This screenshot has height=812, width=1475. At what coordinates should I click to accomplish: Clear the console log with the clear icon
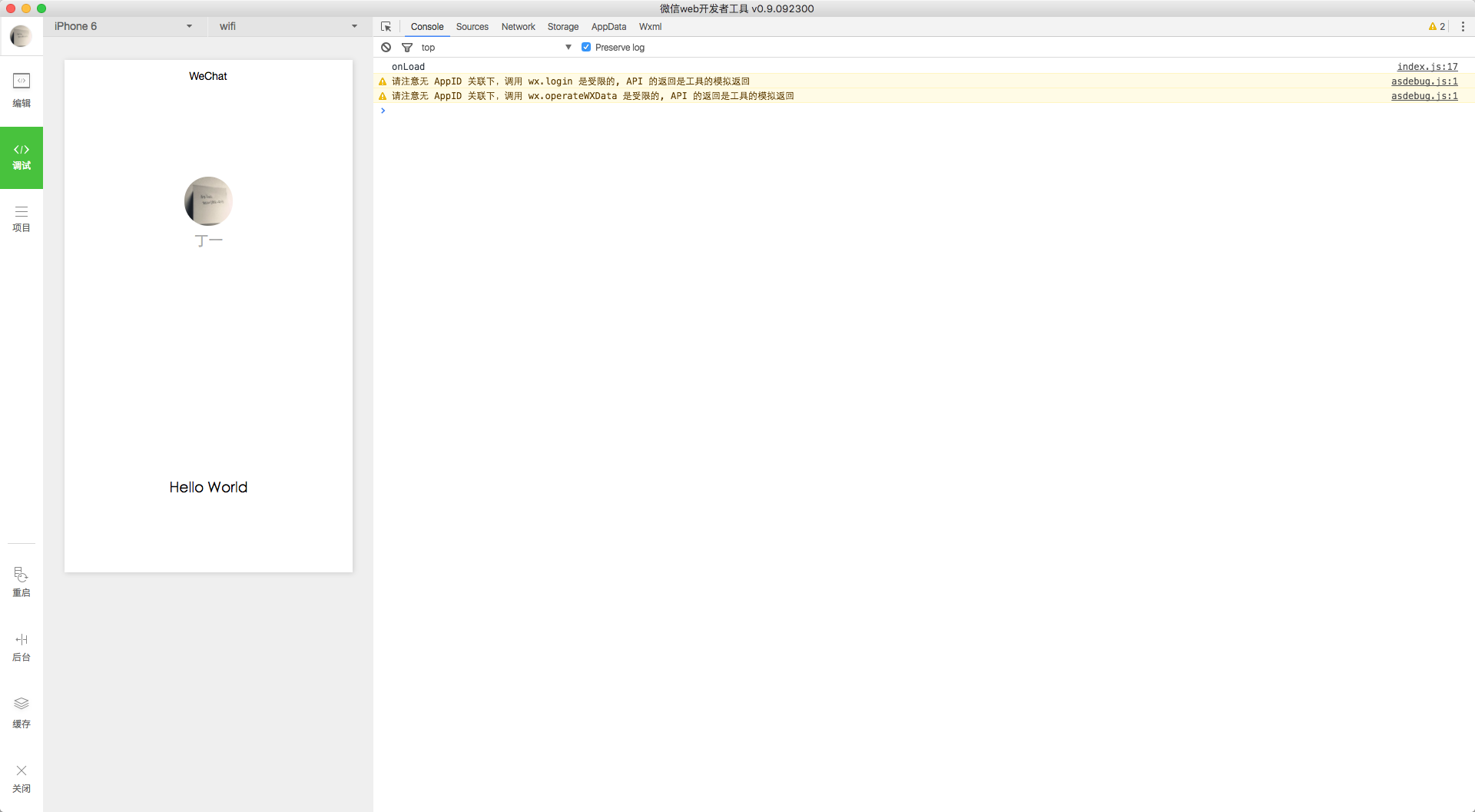point(386,48)
